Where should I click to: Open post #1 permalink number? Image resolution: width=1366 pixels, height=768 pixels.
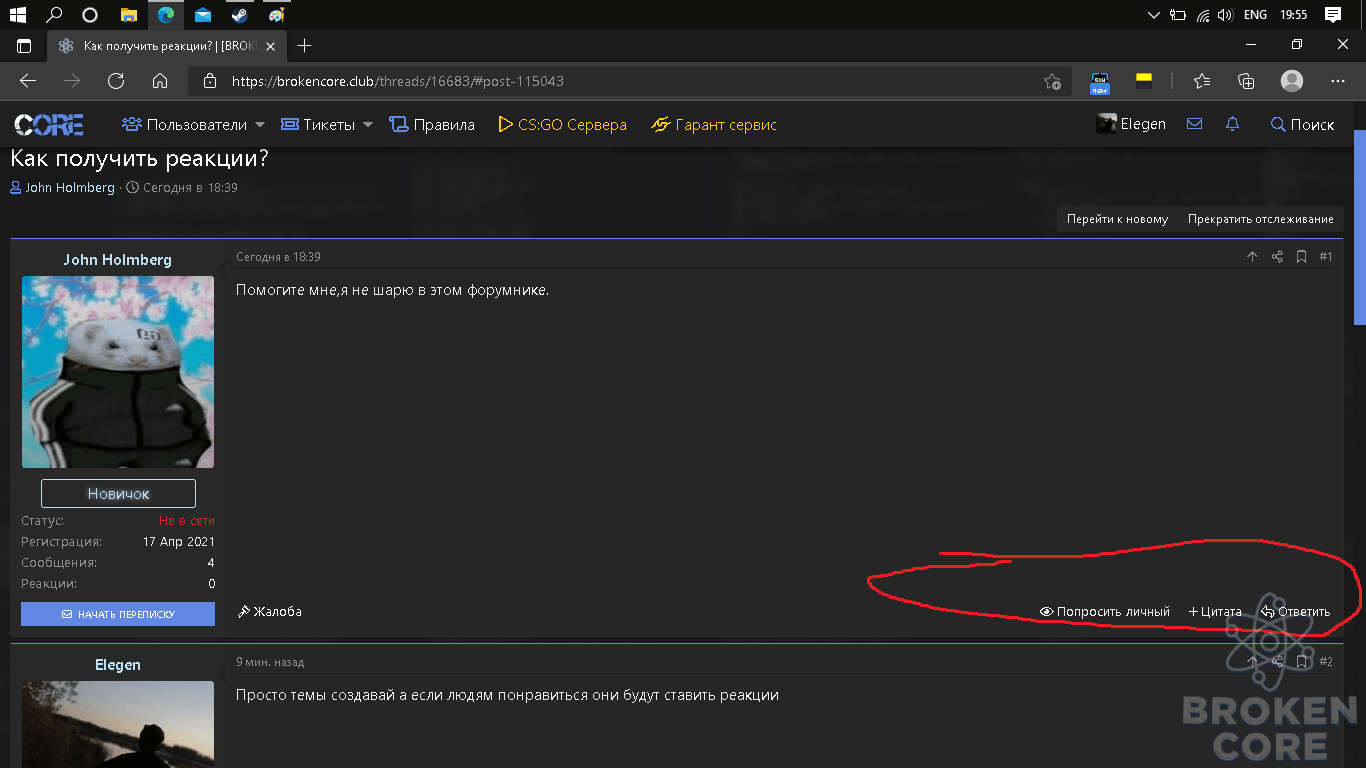coord(1326,257)
